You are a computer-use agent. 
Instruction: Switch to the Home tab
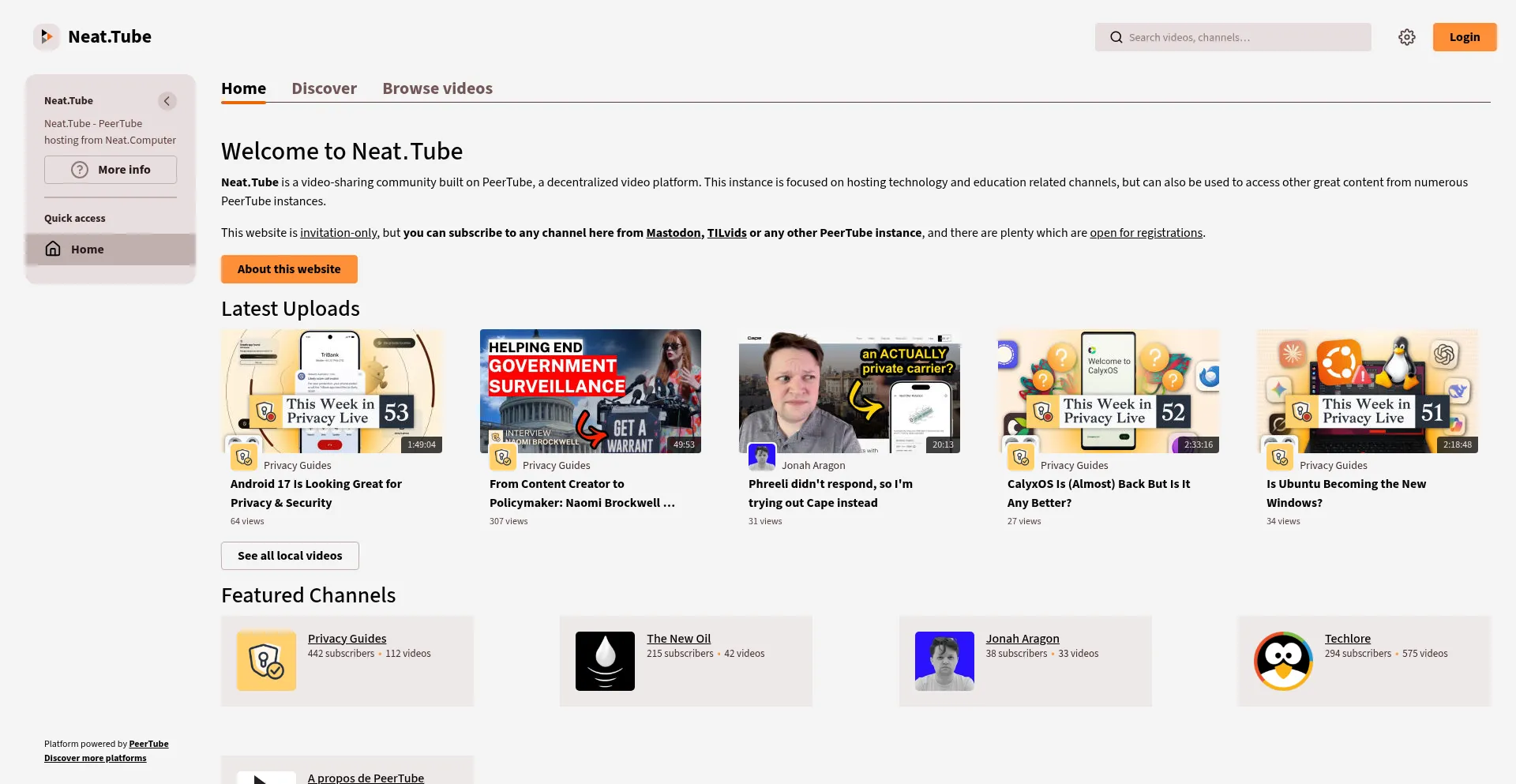click(243, 88)
